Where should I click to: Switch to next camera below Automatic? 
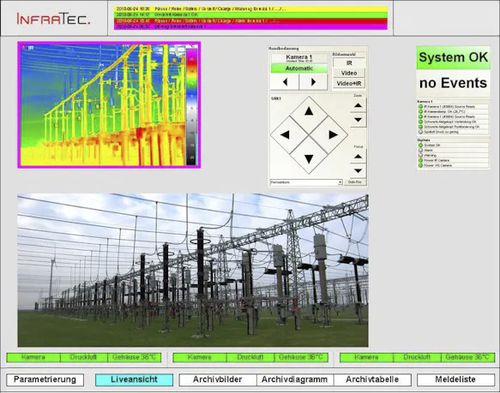pyautogui.click(x=313, y=82)
